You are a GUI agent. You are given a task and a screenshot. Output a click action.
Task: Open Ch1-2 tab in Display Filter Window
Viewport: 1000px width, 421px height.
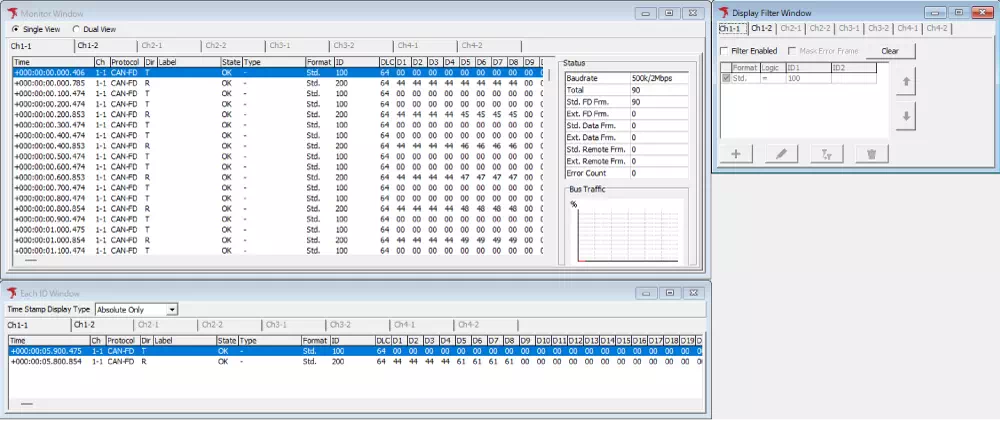coord(762,29)
